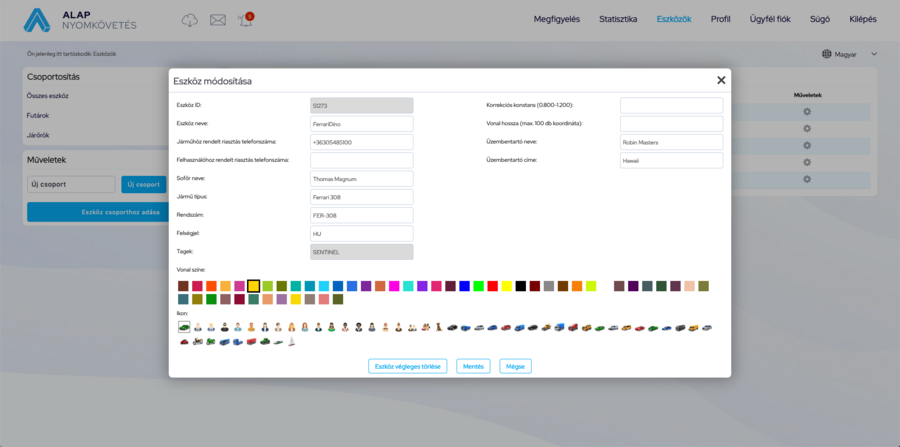Click the cloud download icon in header
This screenshot has height=447, width=900.
tap(190, 20)
